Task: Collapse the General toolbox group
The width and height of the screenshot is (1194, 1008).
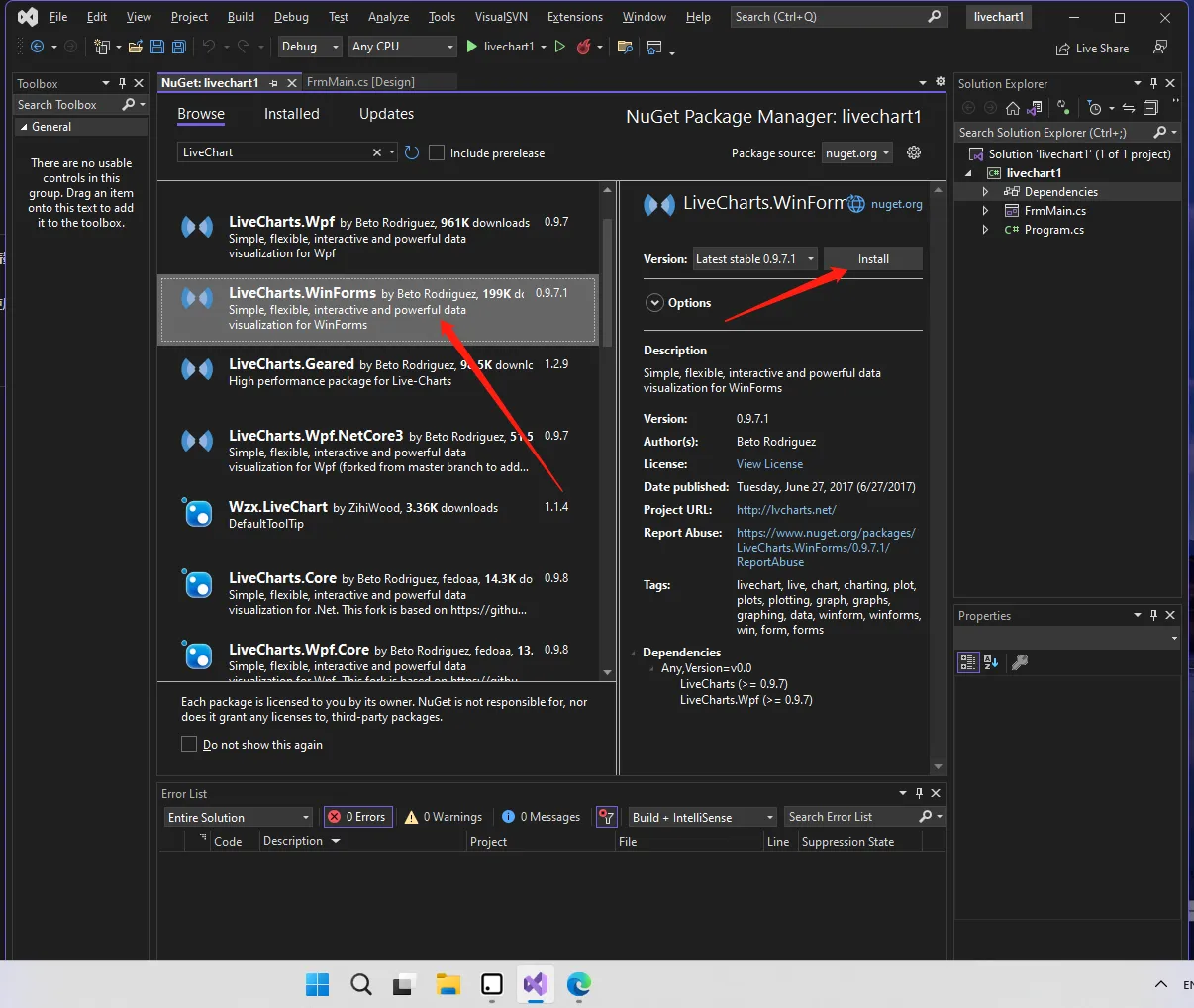Action: [x=24, y=127]
